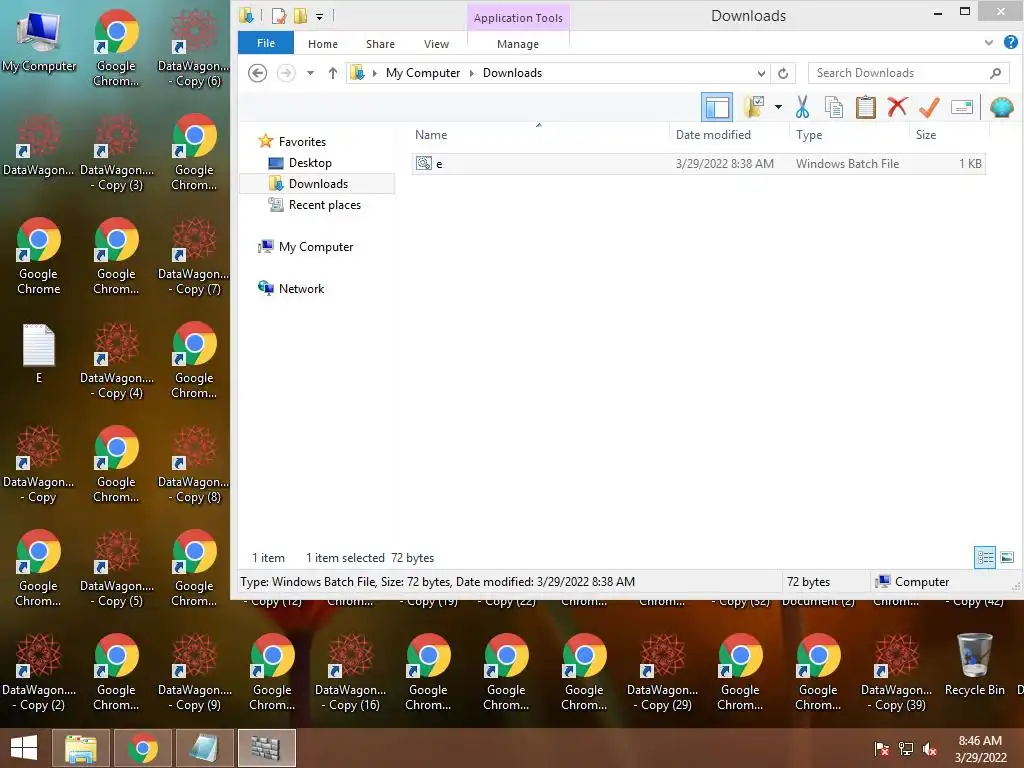Open the taskbar clock showing 8:46 AM
The height and width of the screenshot is (768, 1024).
(980, 749)
